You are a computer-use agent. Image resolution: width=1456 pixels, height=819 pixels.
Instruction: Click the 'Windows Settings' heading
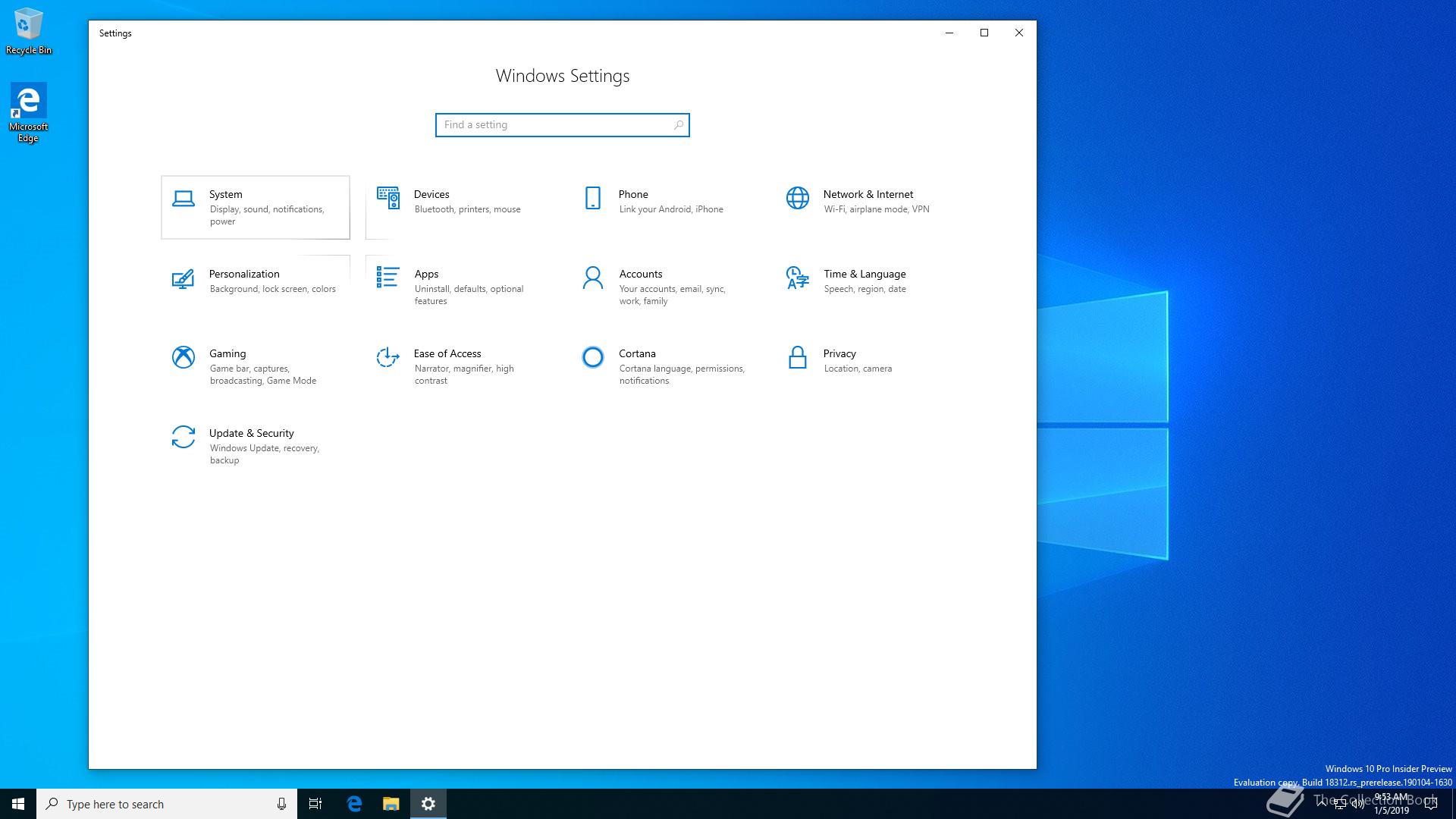[x=563, y=76]
